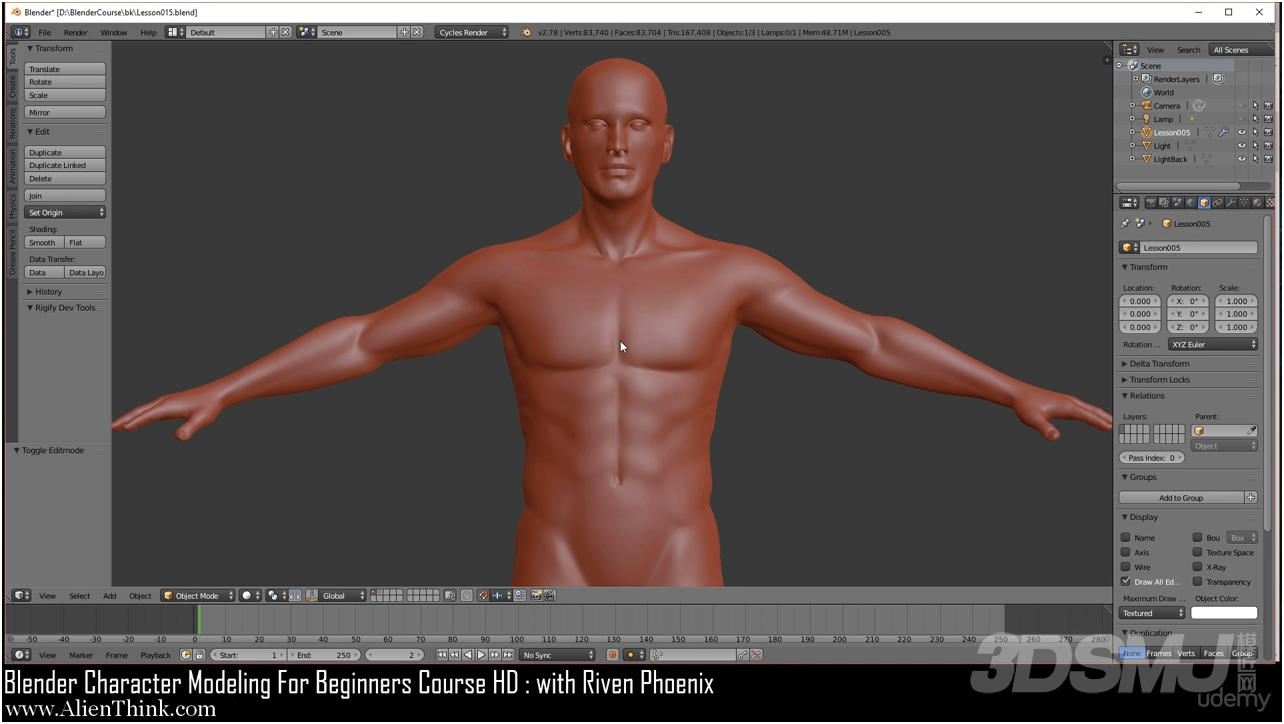
Task: Open the Scene properties tab icon
Action: point(1177,203)
